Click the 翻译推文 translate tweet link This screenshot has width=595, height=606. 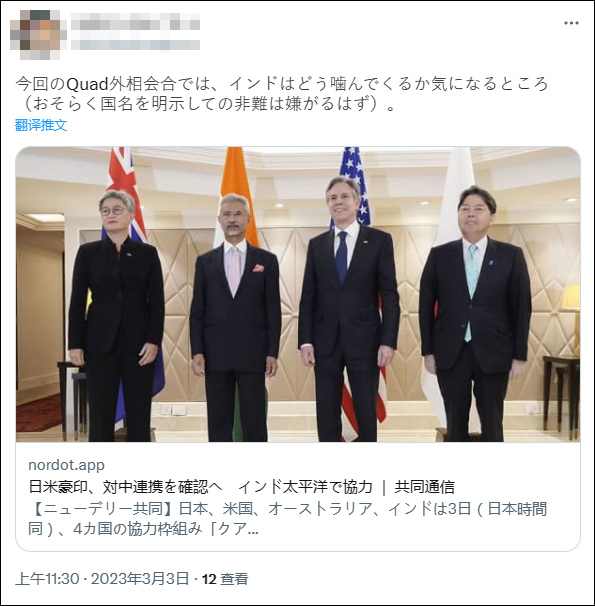click(41, 125)
